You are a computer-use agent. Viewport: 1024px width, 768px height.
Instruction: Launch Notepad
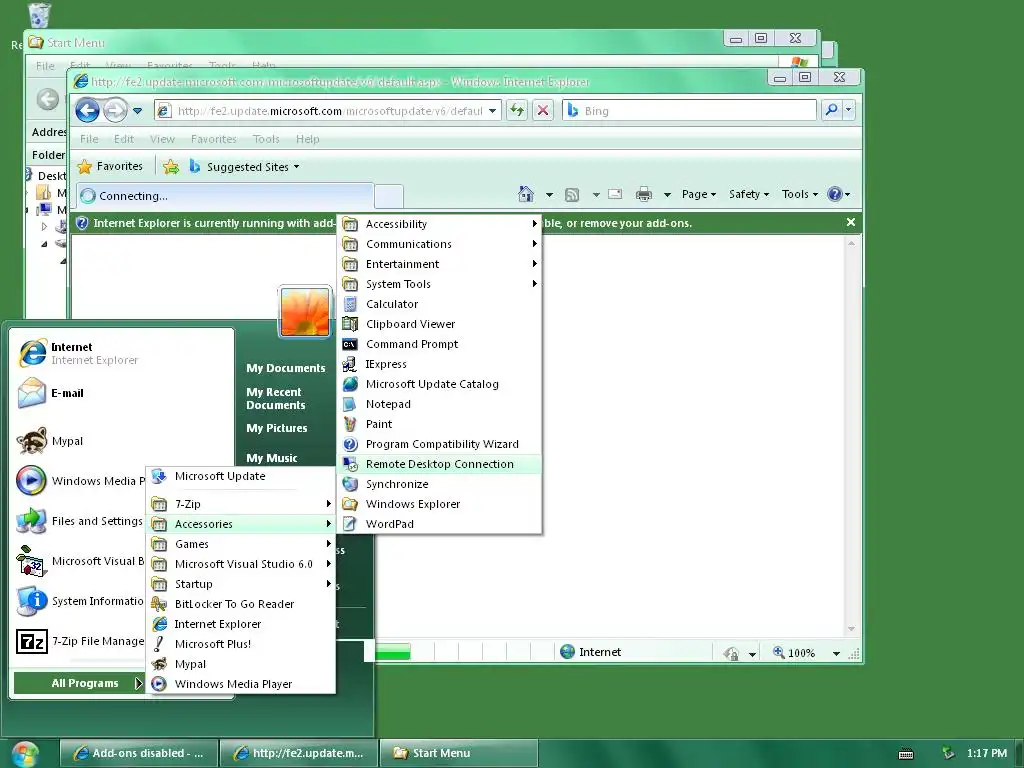pyautogui.click(x=440, y=404)
